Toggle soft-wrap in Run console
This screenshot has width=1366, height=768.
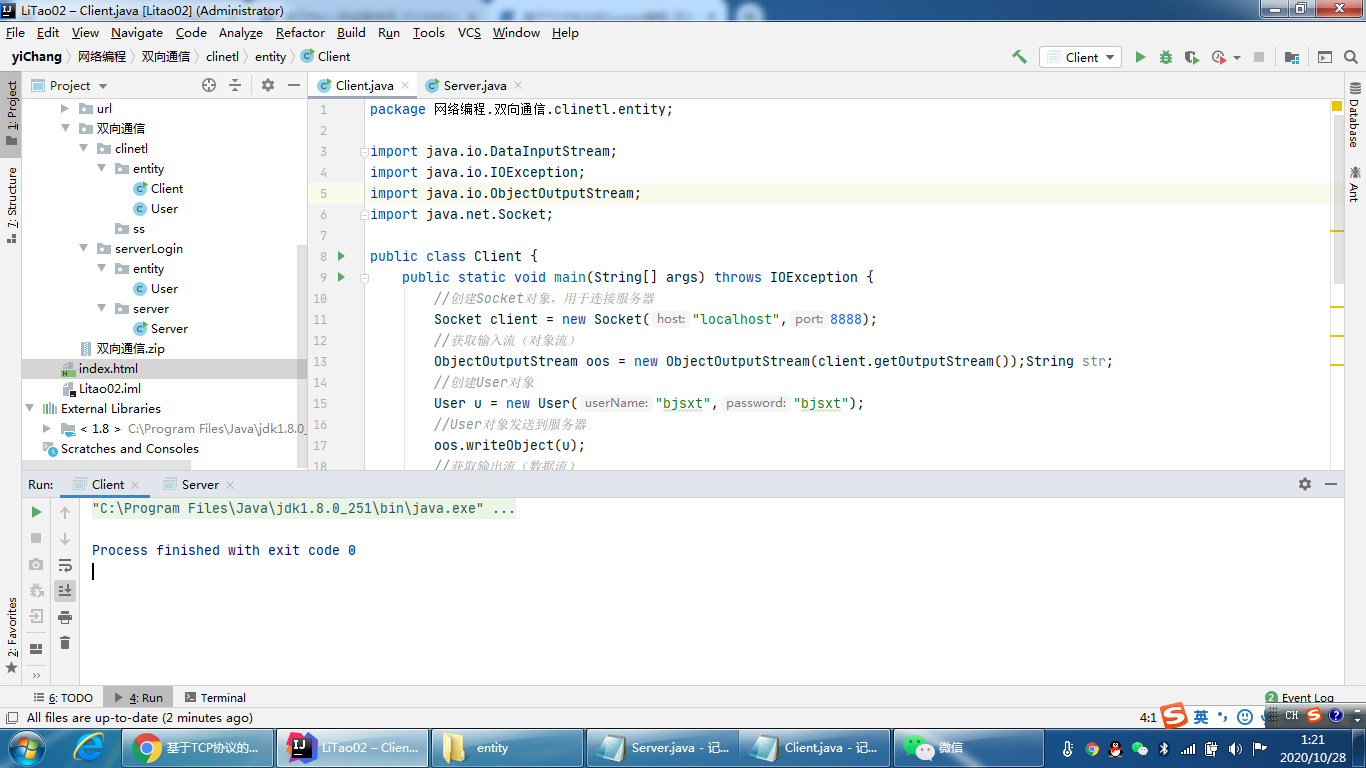click(65, 565)
